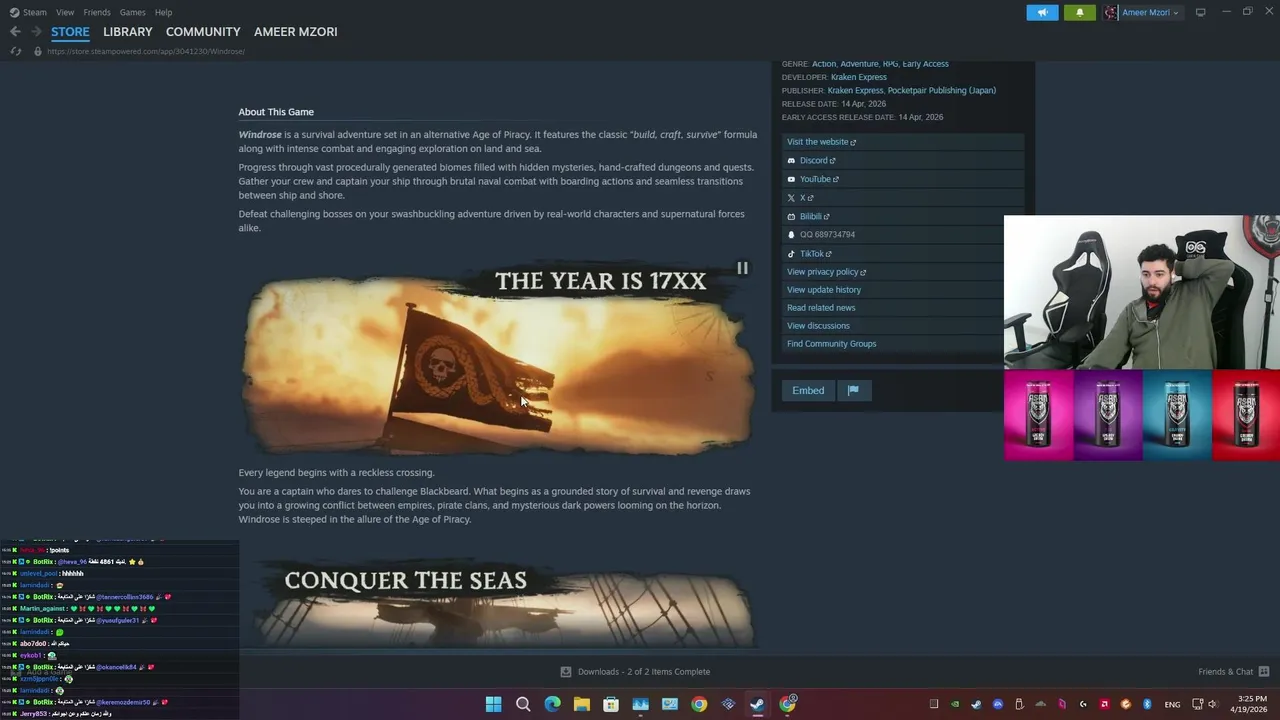This screenshot has width=1280, height=720.
Task: Click the forward navigation arrow
Action: point(36,32)
